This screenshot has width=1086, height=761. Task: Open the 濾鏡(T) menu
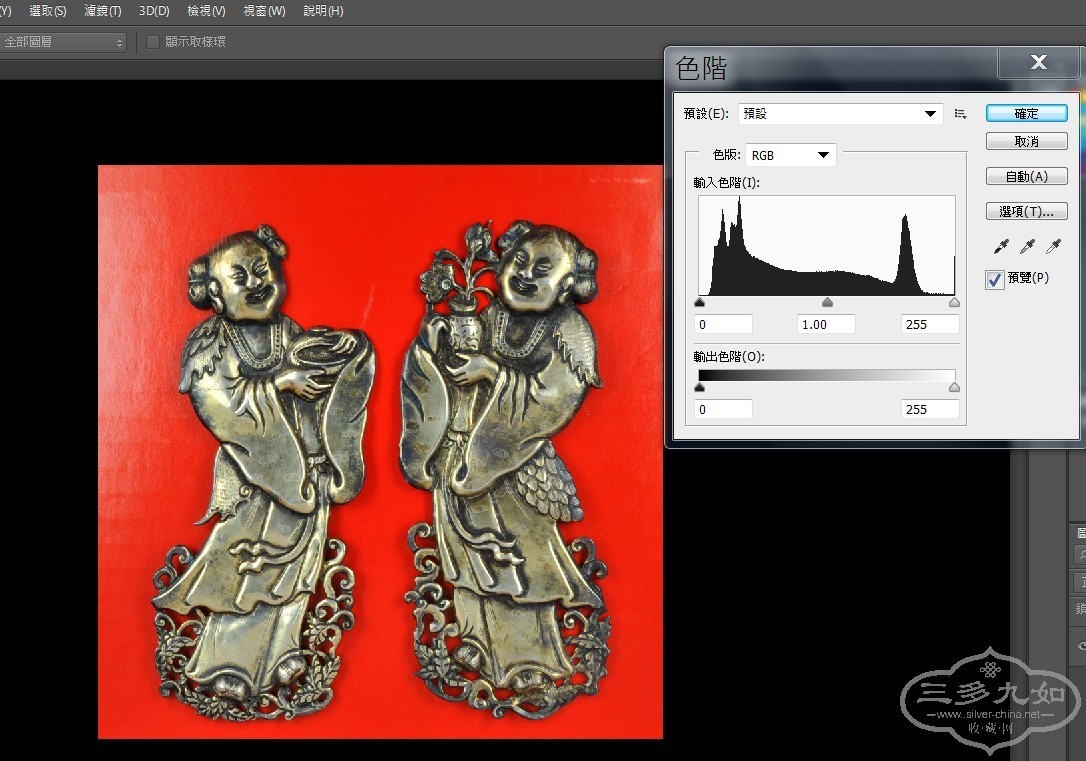coord(103,11)
